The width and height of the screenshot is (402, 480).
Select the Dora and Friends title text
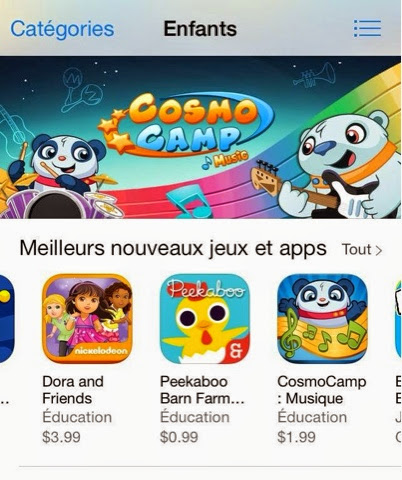(x=73, y=390)
